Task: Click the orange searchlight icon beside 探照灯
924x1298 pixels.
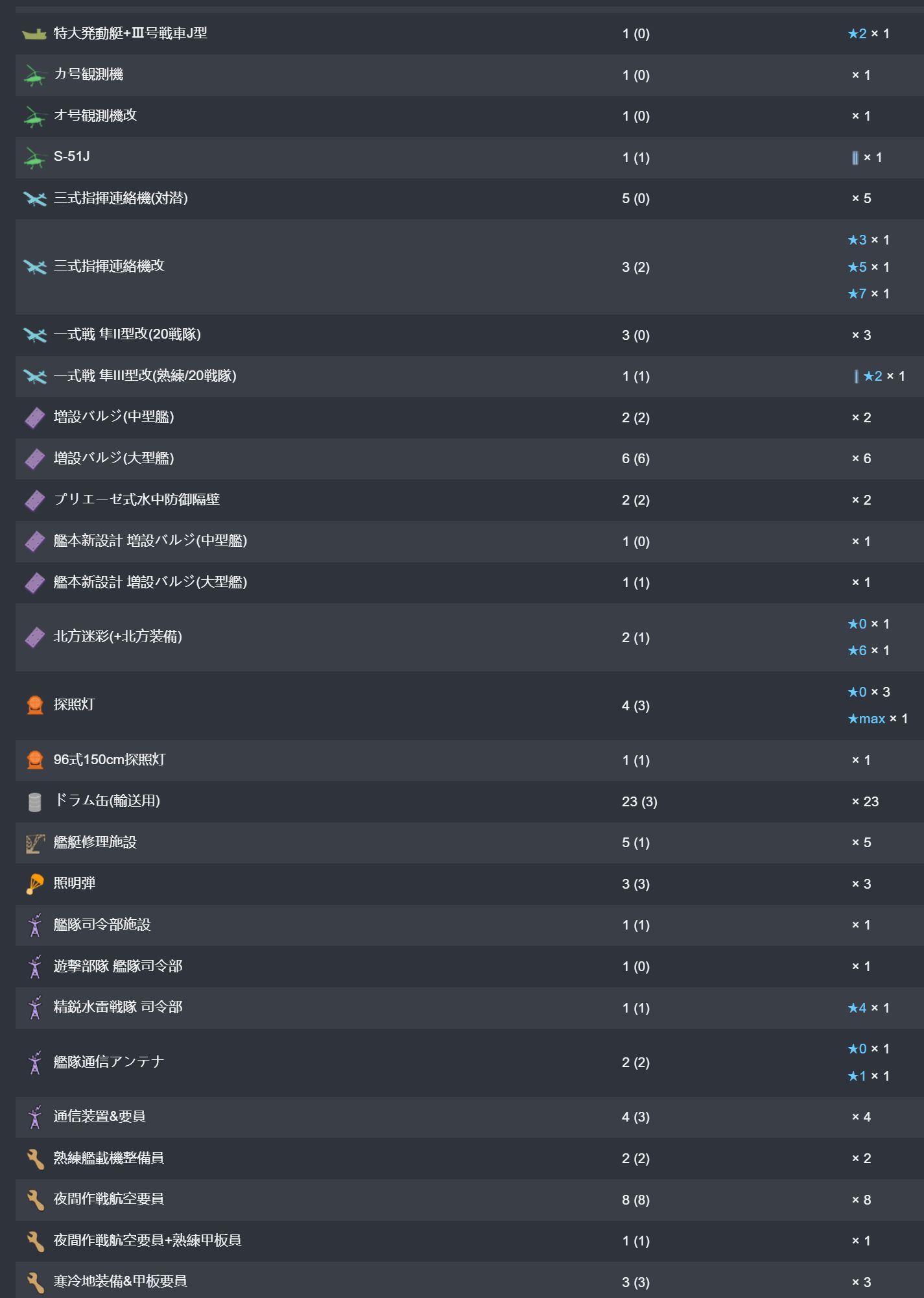Action: click(x=34, y=705)
